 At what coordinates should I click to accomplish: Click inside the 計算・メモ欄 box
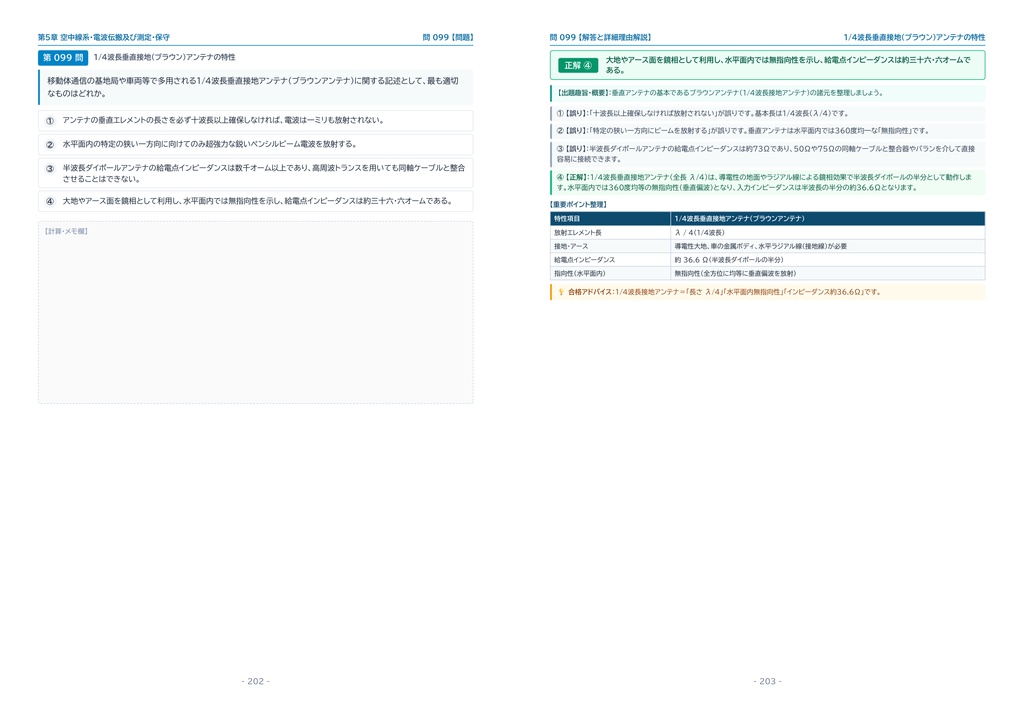click(255, 312)
